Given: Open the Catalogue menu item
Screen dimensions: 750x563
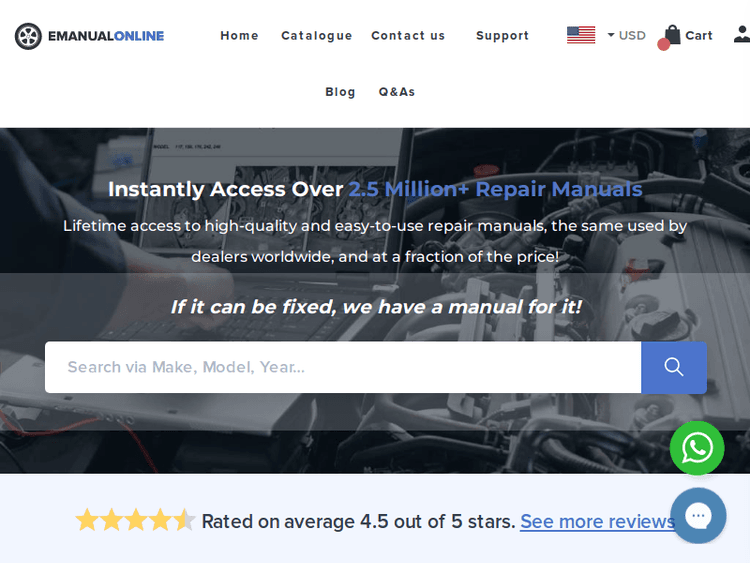Looking at the screenshot, I should (x=316, y=35).
